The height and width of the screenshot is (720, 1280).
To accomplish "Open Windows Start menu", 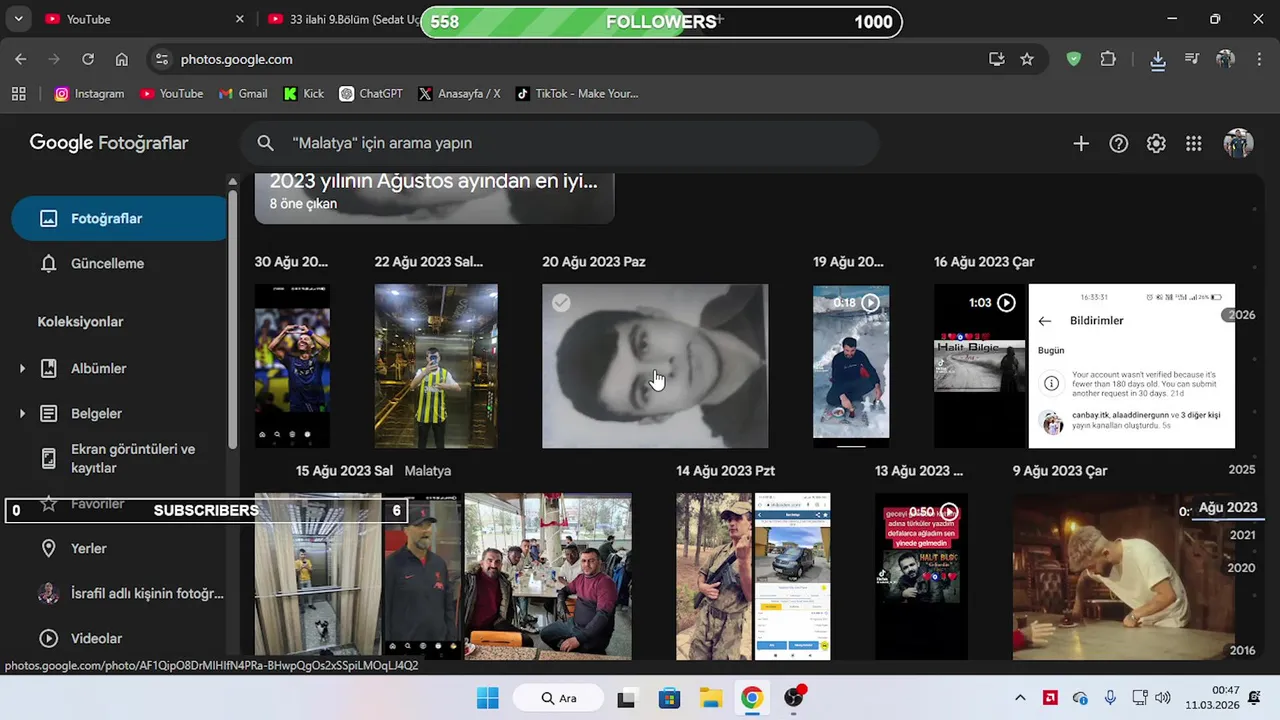I will (x=488, y=698).
